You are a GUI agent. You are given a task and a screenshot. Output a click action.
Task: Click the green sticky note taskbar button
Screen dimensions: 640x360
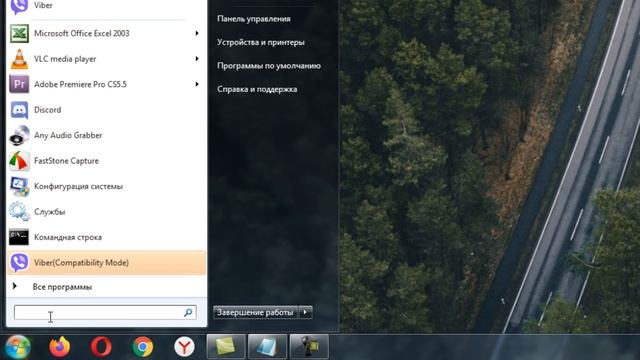click(226, 347)
